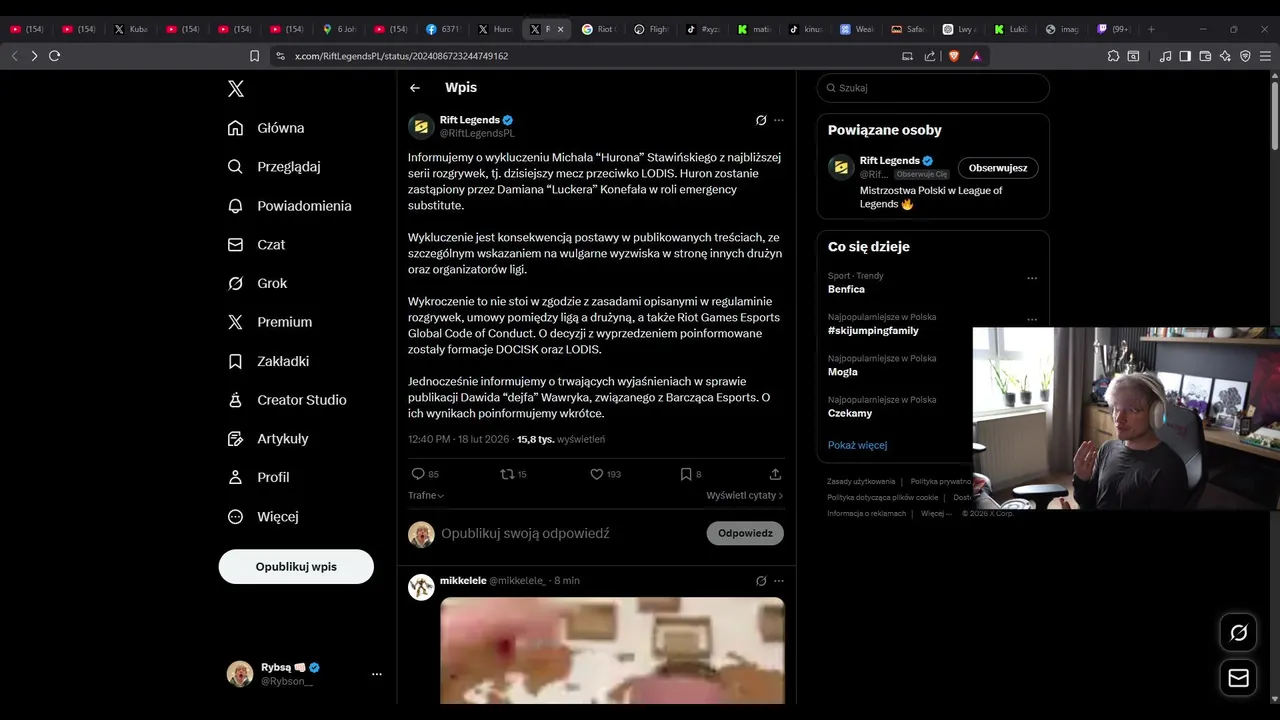Open the Artykuły section

(268, 439)
